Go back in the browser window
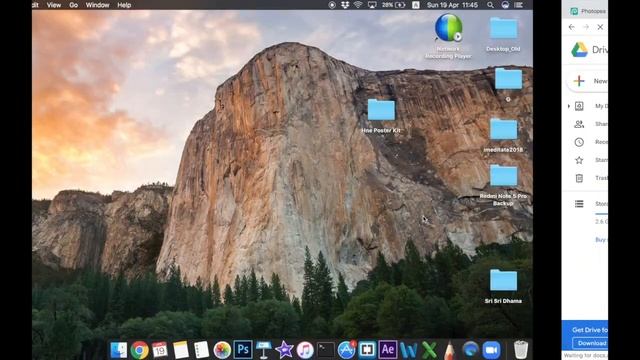 571,27
